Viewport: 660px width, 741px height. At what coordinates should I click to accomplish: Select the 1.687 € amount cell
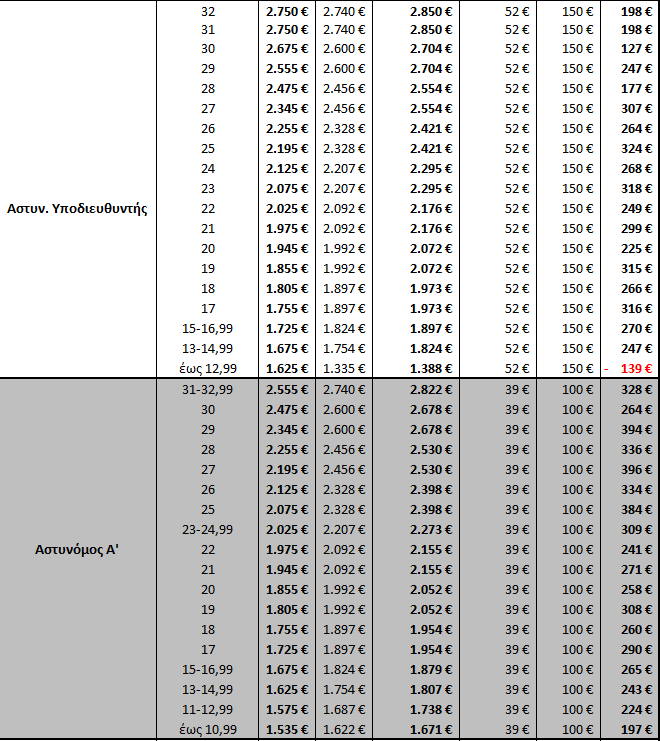point(343,710)
